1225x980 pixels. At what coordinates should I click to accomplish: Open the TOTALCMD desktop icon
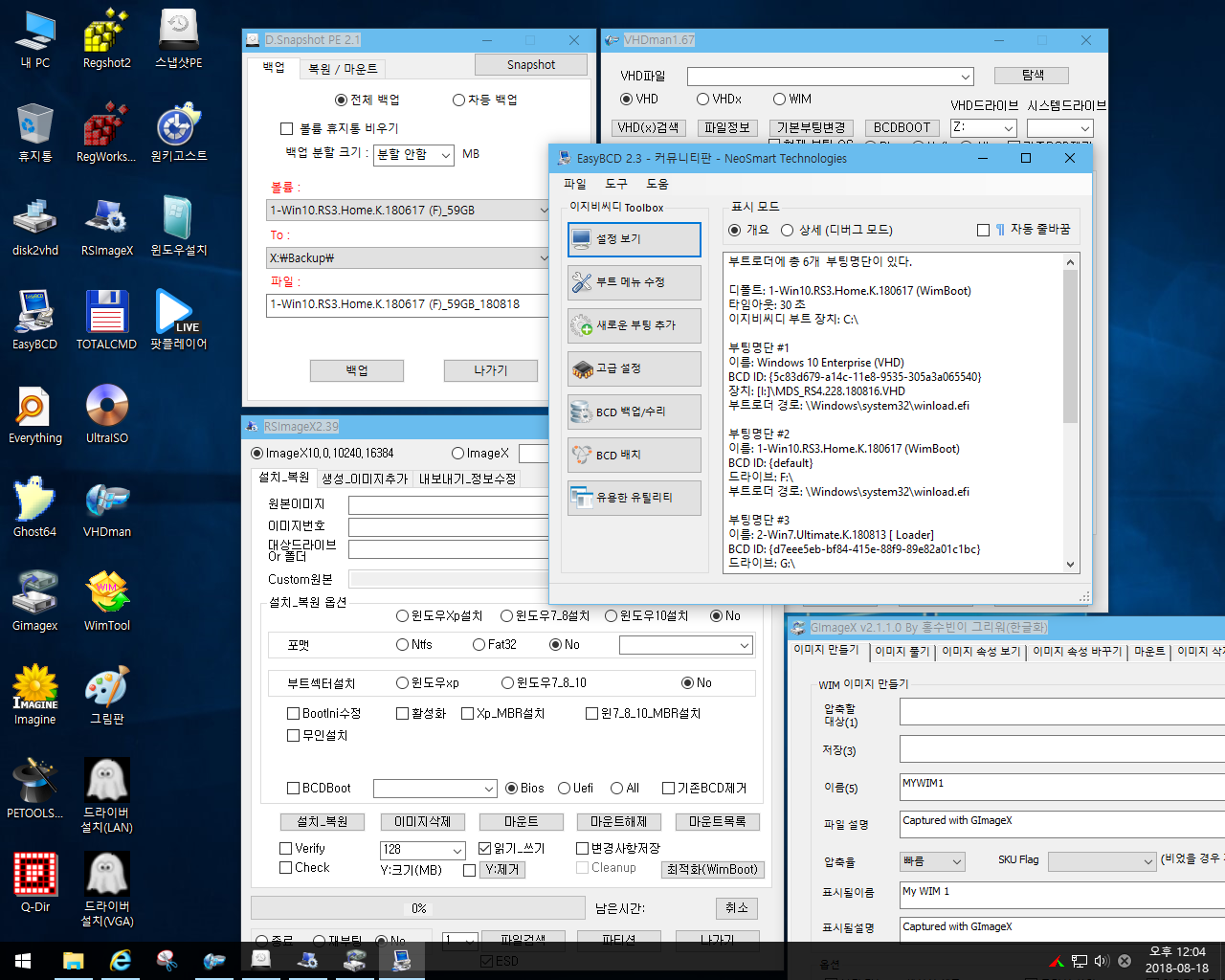pyautogui.click(x=106, y=321)
